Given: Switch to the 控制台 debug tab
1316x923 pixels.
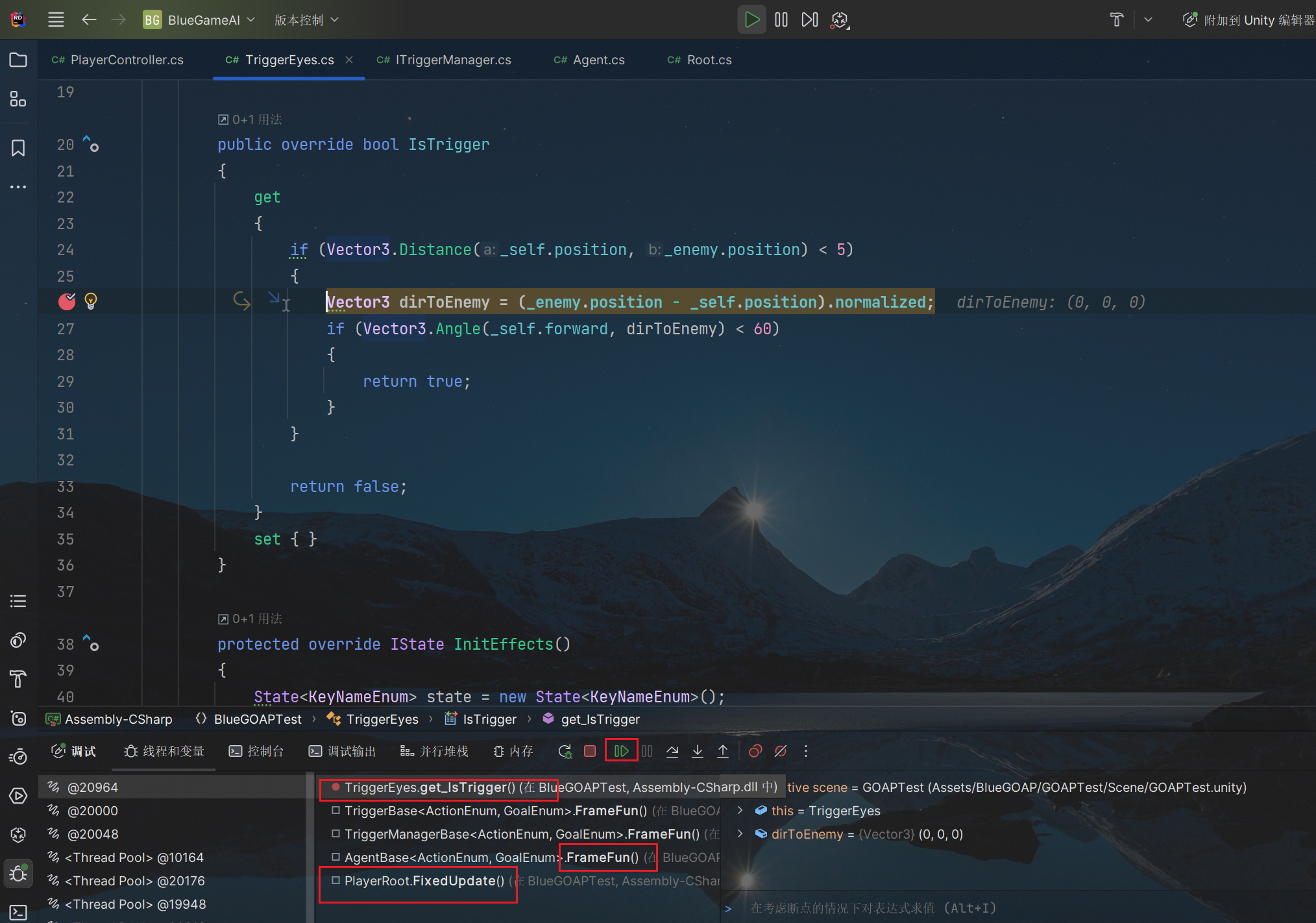Looking at the screenshot, I should tap(256, 751).
